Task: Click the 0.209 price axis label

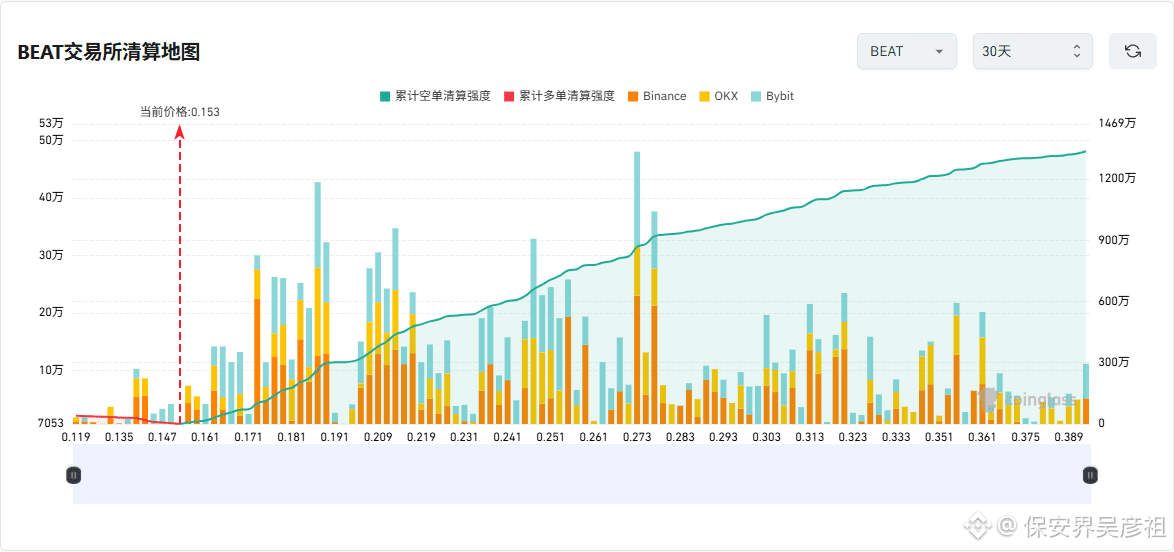Action: pyautogui.click(x=378, y=437)
